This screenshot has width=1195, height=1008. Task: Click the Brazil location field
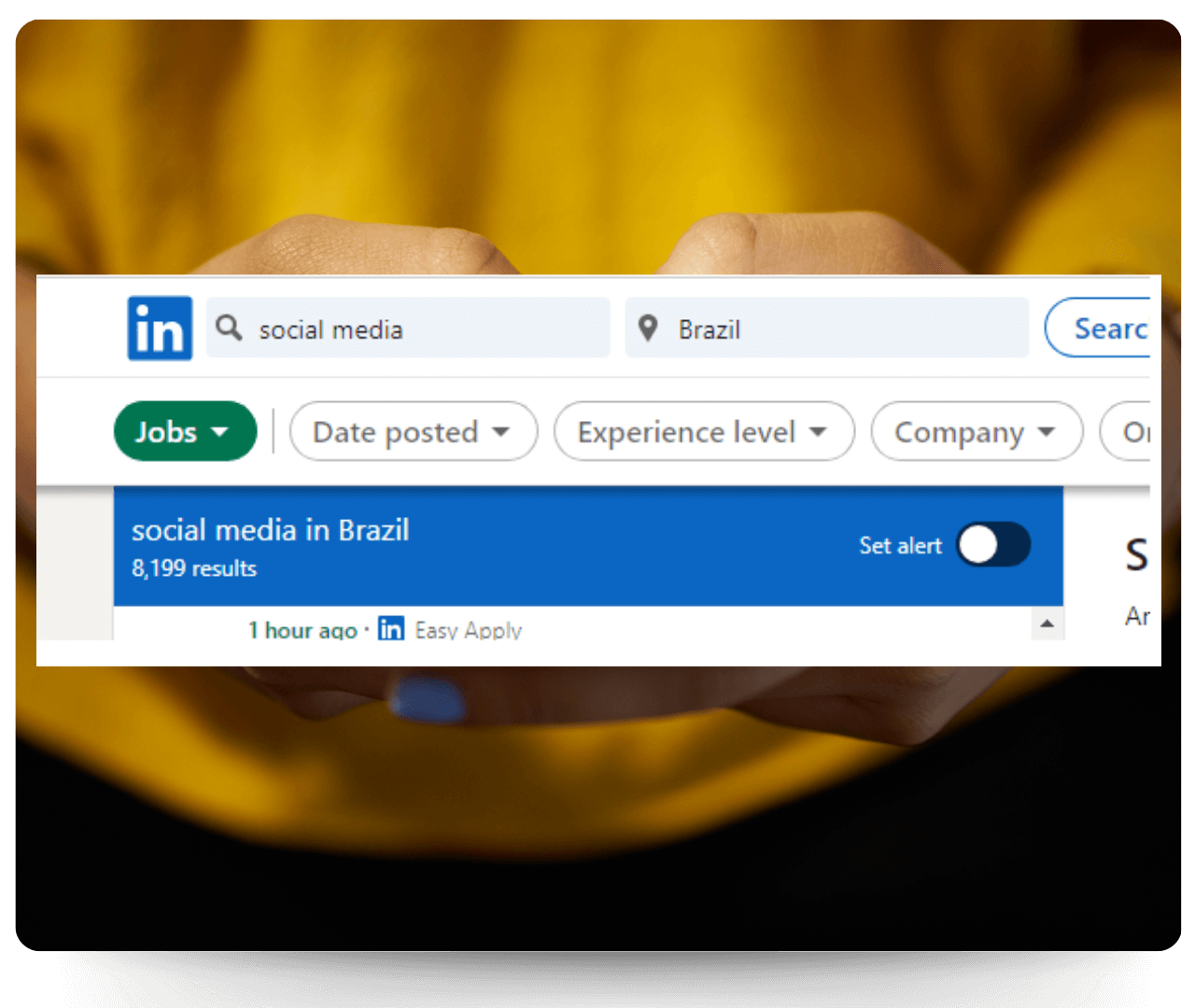pos(827,328)
